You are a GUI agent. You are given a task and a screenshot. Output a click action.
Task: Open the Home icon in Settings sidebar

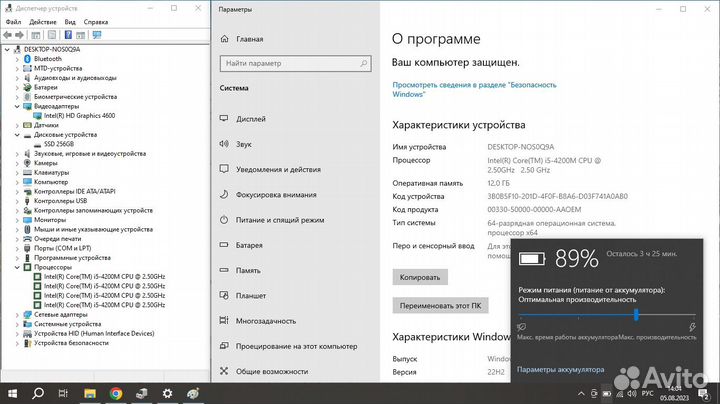tap(224, 39)
